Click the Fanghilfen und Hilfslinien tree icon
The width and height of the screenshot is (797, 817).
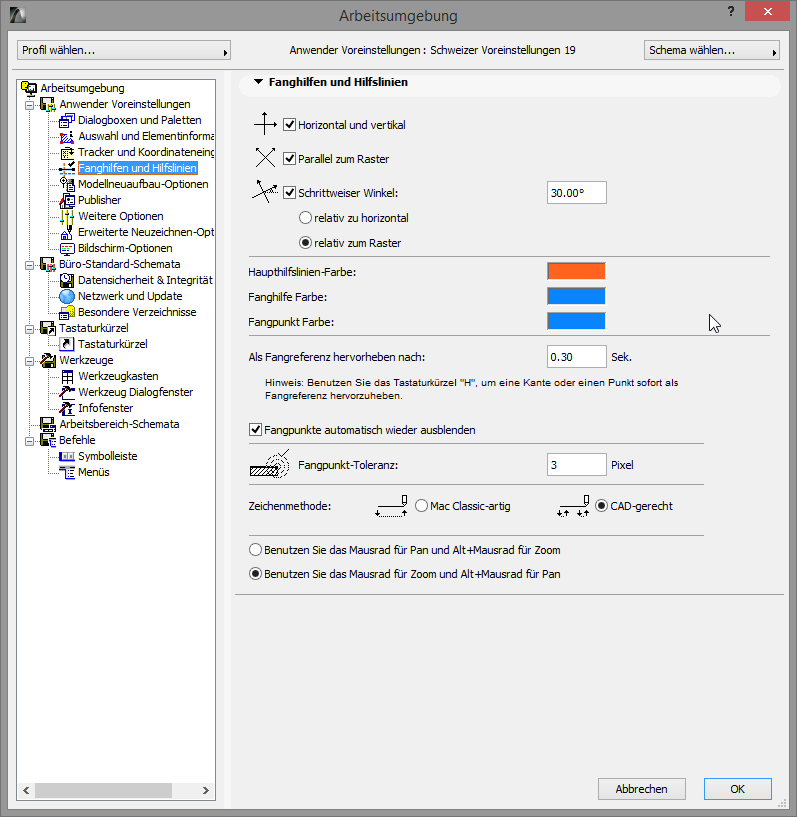coord(67,168)
